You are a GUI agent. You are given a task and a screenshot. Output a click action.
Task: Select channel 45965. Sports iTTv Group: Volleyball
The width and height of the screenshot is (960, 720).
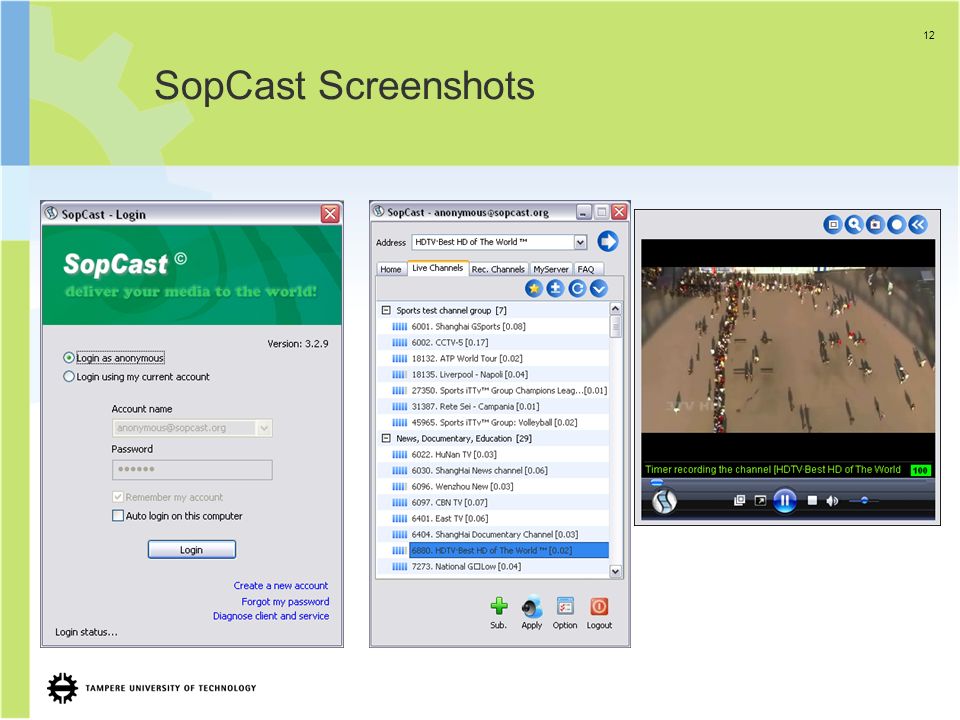pos(493,422)
